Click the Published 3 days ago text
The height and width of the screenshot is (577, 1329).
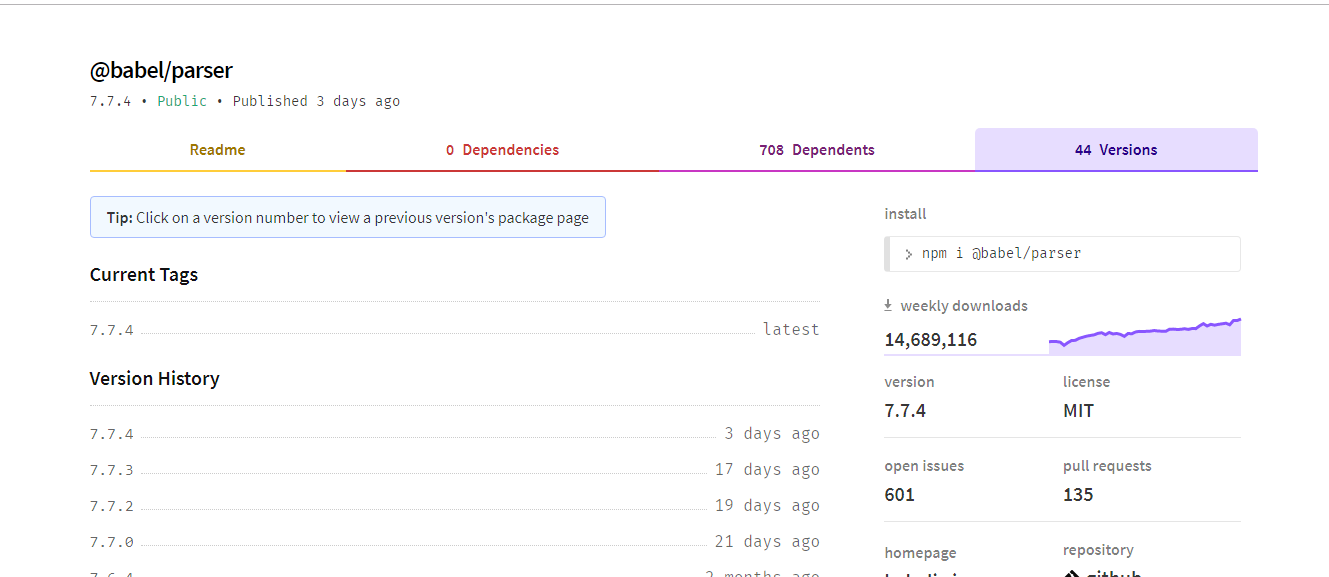click(315, 100)
